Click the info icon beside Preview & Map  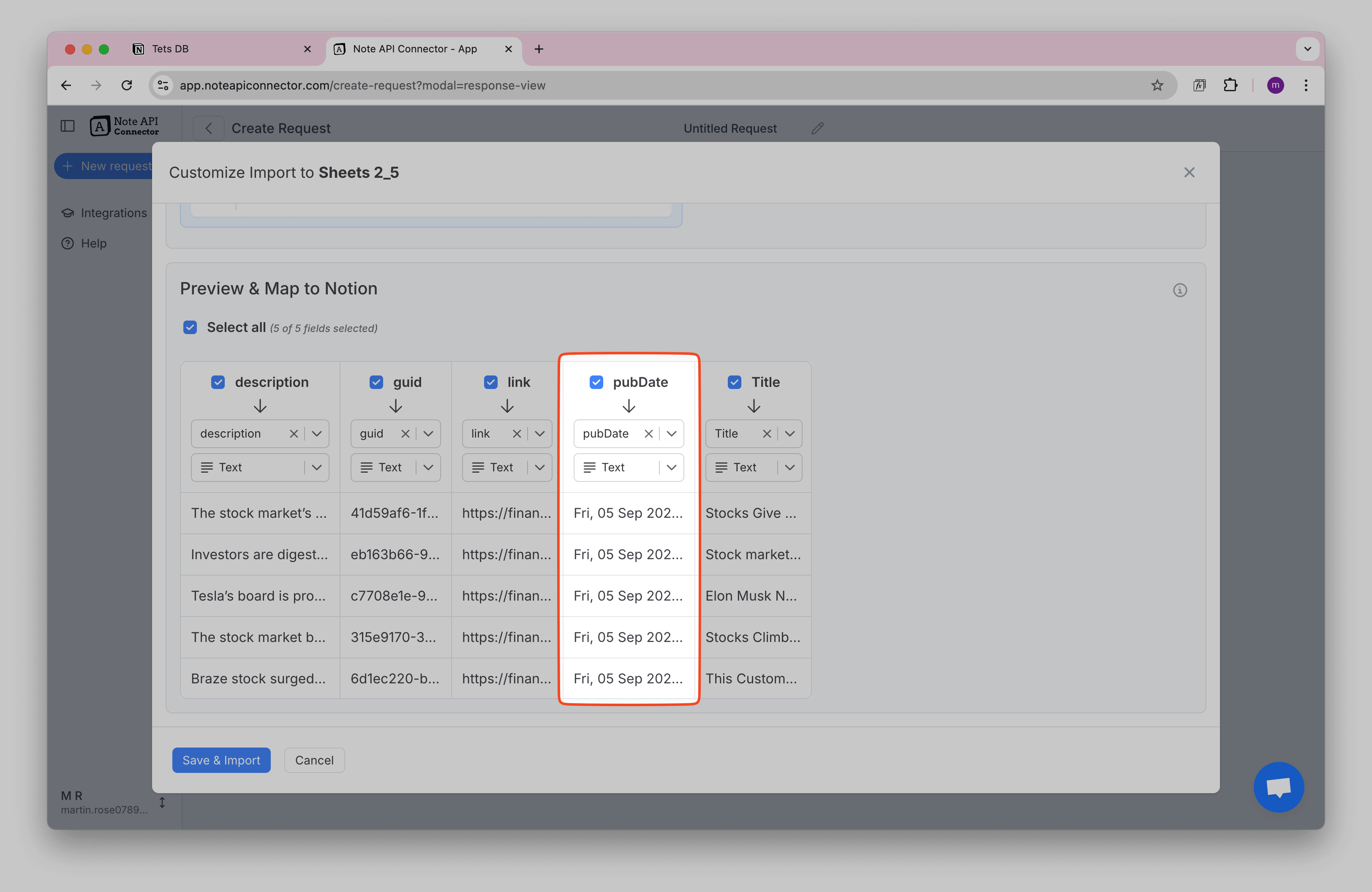tap(1179, 290)
